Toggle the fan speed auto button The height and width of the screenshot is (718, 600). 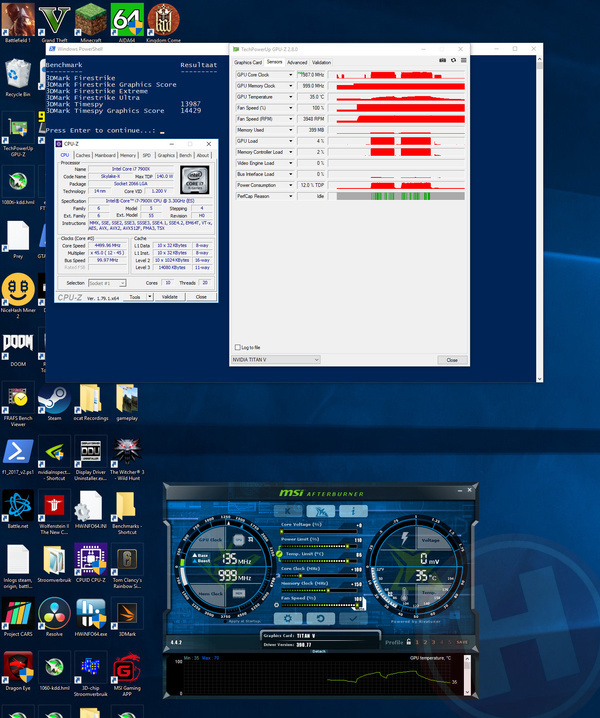pos(362,606)
